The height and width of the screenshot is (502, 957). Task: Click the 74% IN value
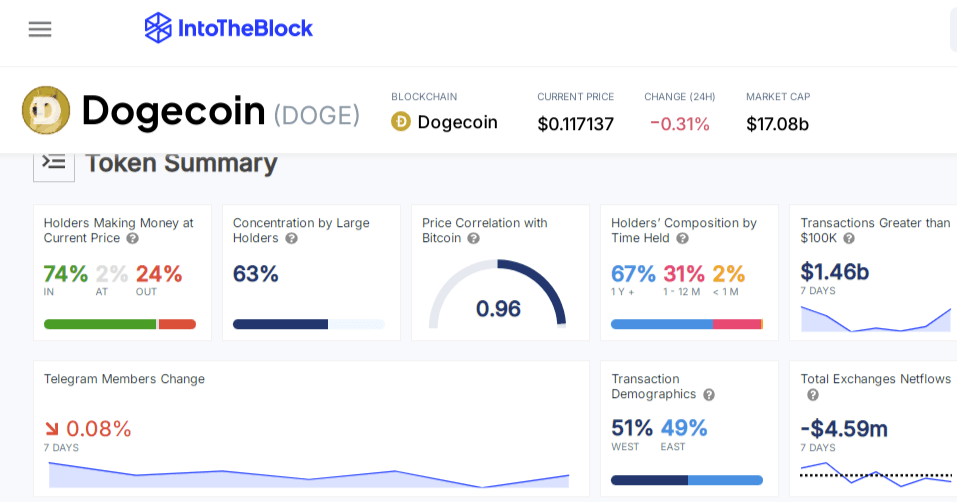coord(65,274)
